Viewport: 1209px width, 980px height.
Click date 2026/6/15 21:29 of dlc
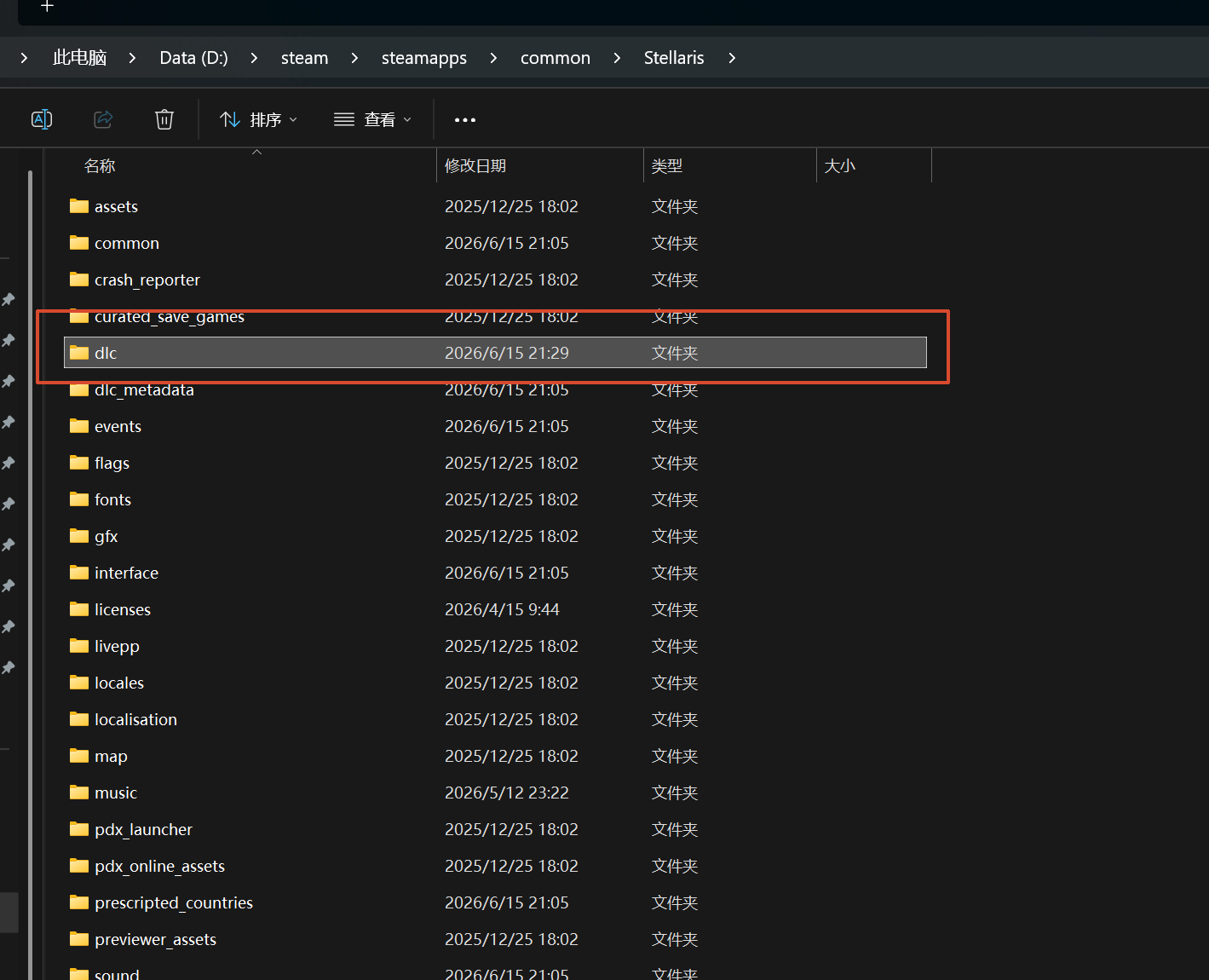point(506,353)
